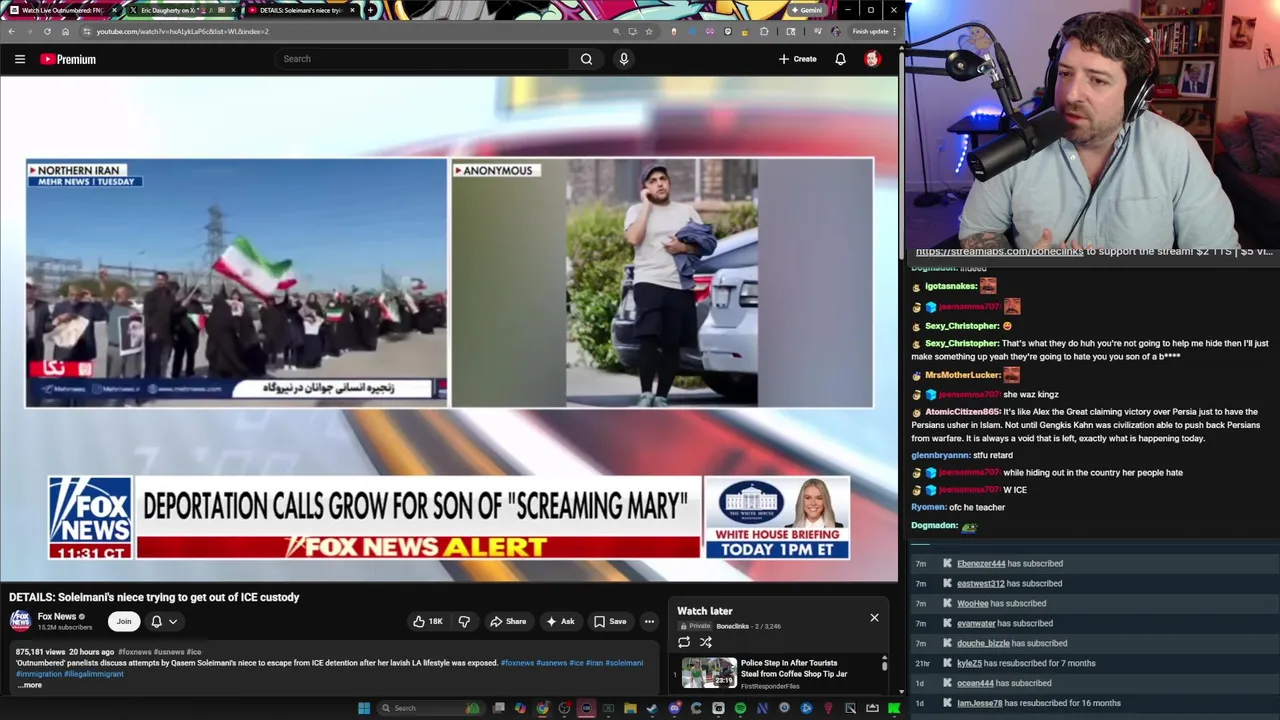Image resolution: width=1280 pixels, height=720 pixels.
Task: Switch to Eric Daugherty on X tab
Action: click(x=182, y=10)
